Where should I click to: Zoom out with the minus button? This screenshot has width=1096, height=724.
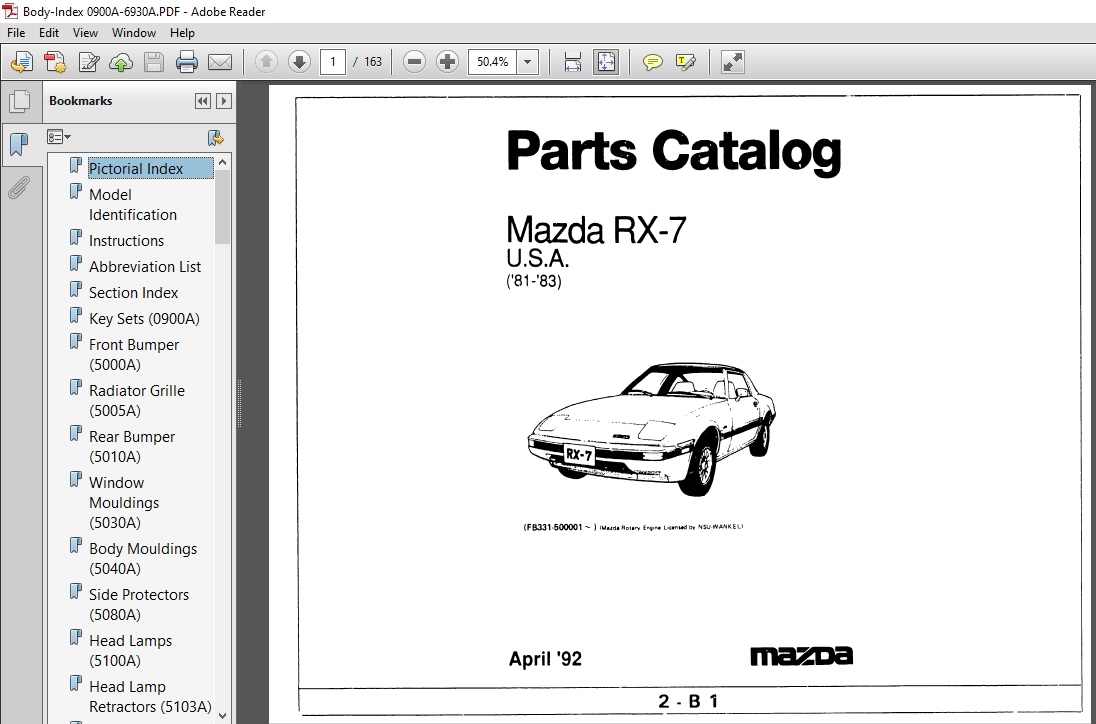[x=414, y=62]
